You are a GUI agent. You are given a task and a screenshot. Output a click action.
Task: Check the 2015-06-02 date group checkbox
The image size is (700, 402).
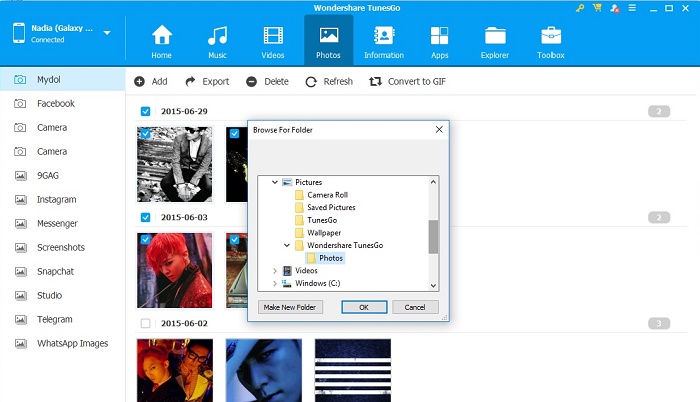pyautogui.click(x=146, y=323)
